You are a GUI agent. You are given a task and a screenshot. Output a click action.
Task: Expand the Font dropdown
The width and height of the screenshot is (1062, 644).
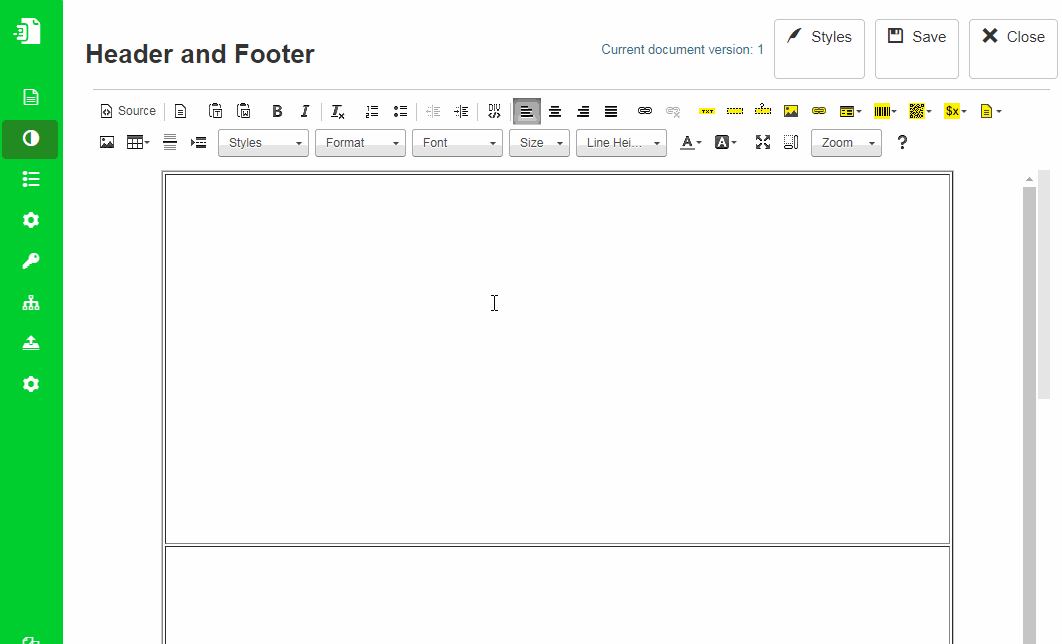457,143
